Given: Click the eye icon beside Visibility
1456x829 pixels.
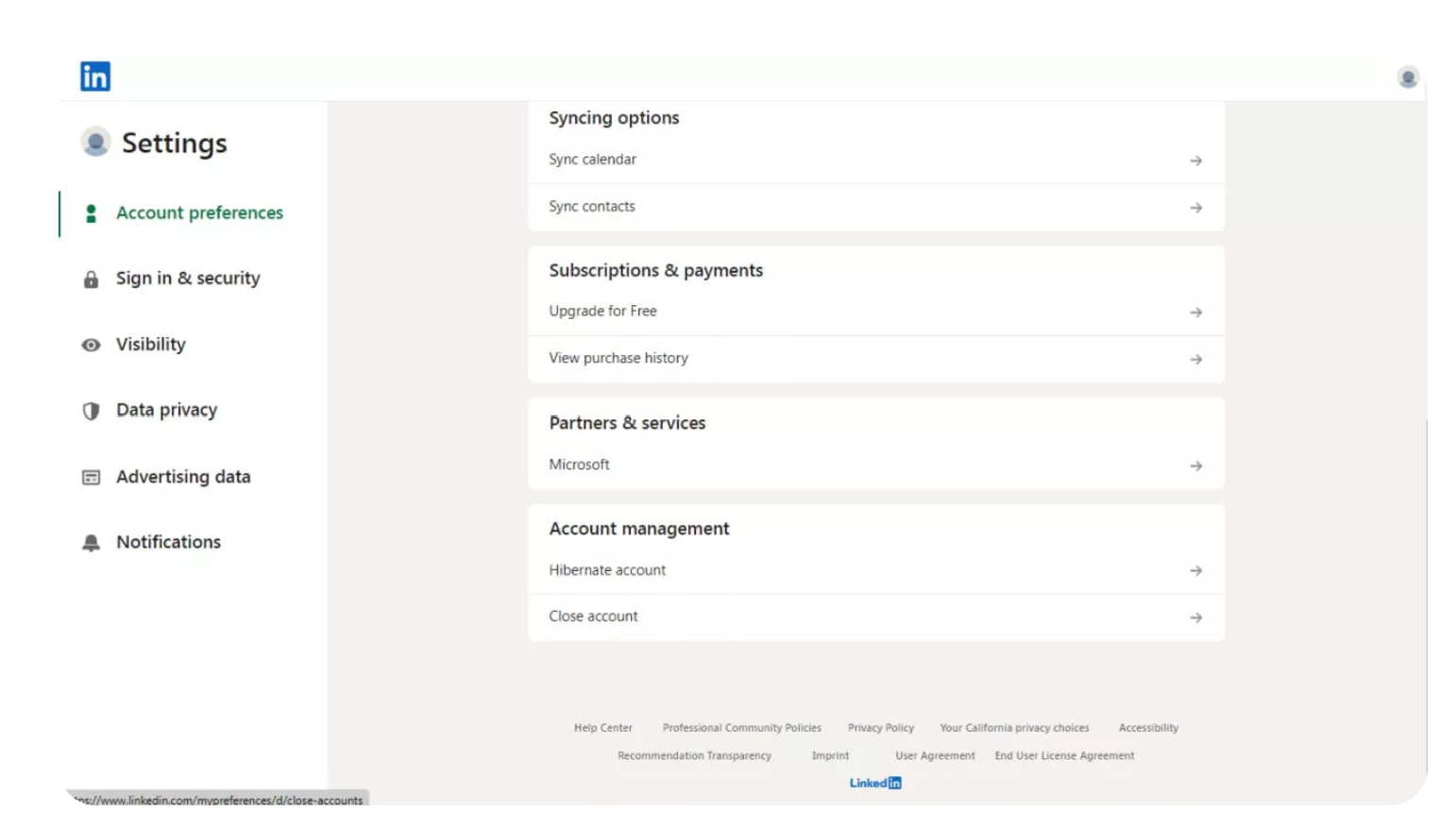Looking at the screenshot, I should [x=91, y=346].
